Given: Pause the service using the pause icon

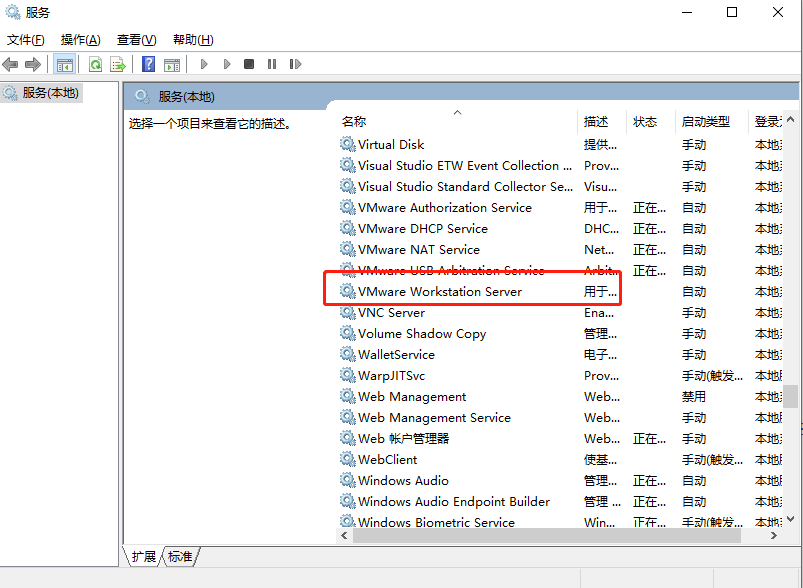Looking at the screenshot, I should [x=273, y=64].
